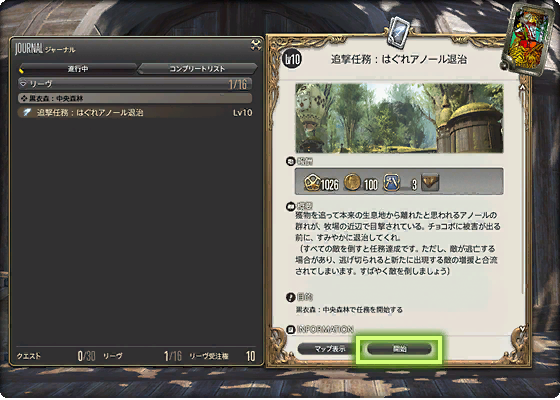The height and width of the screenshot is (400, 560).
Task: Collapse the リーヴ category header
Action: coord(135,84)
